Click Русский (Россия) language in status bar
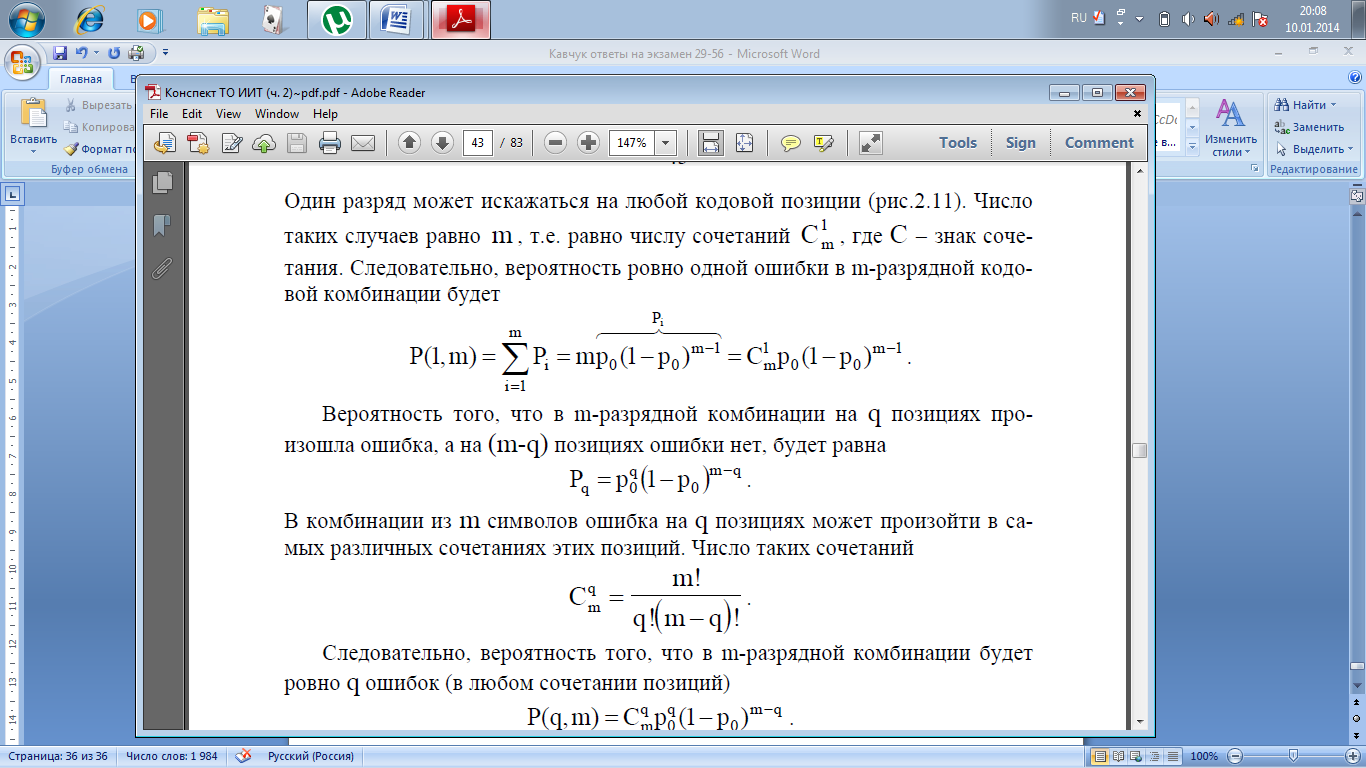The image size is (1366, 768). click(311, 757)
